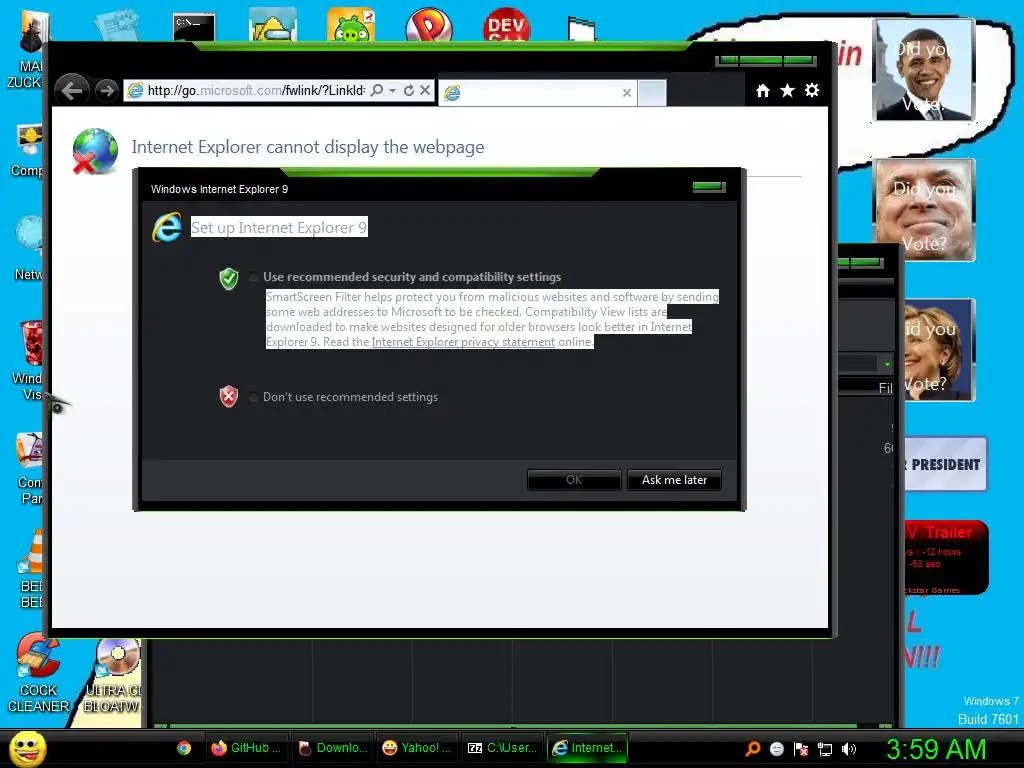Open the Action Center flag tray icon
The width and height of the screenshot is (1024, 768).
tap(801, 749)
